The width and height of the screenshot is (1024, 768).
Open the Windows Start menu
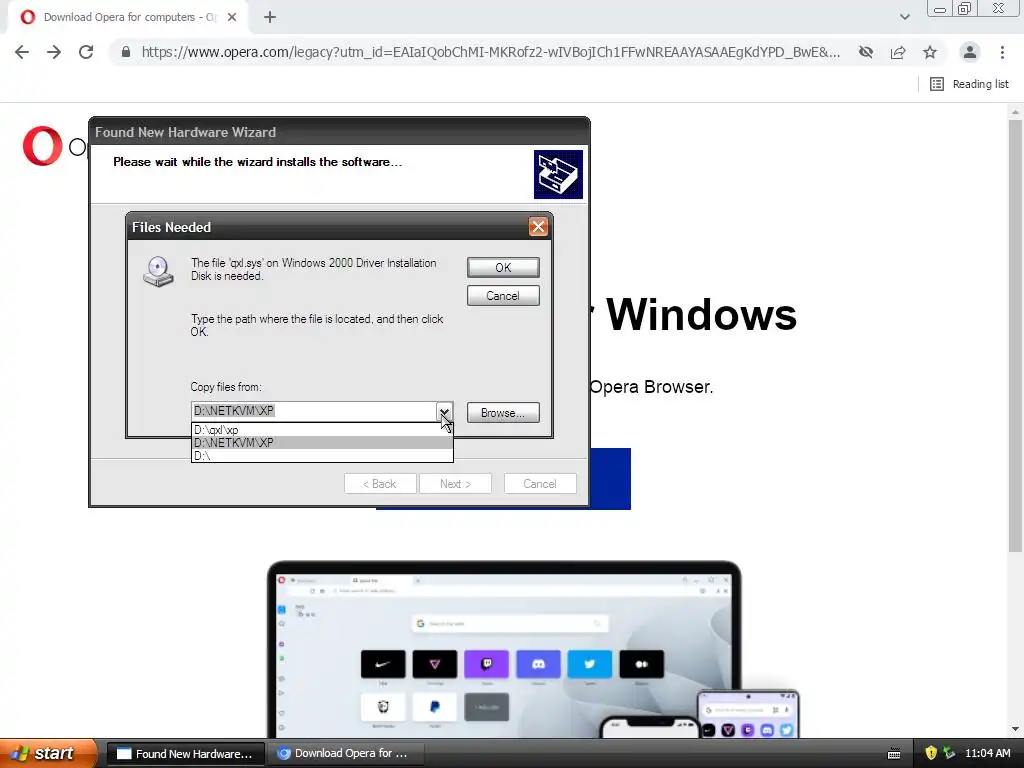tap(47, 753)
